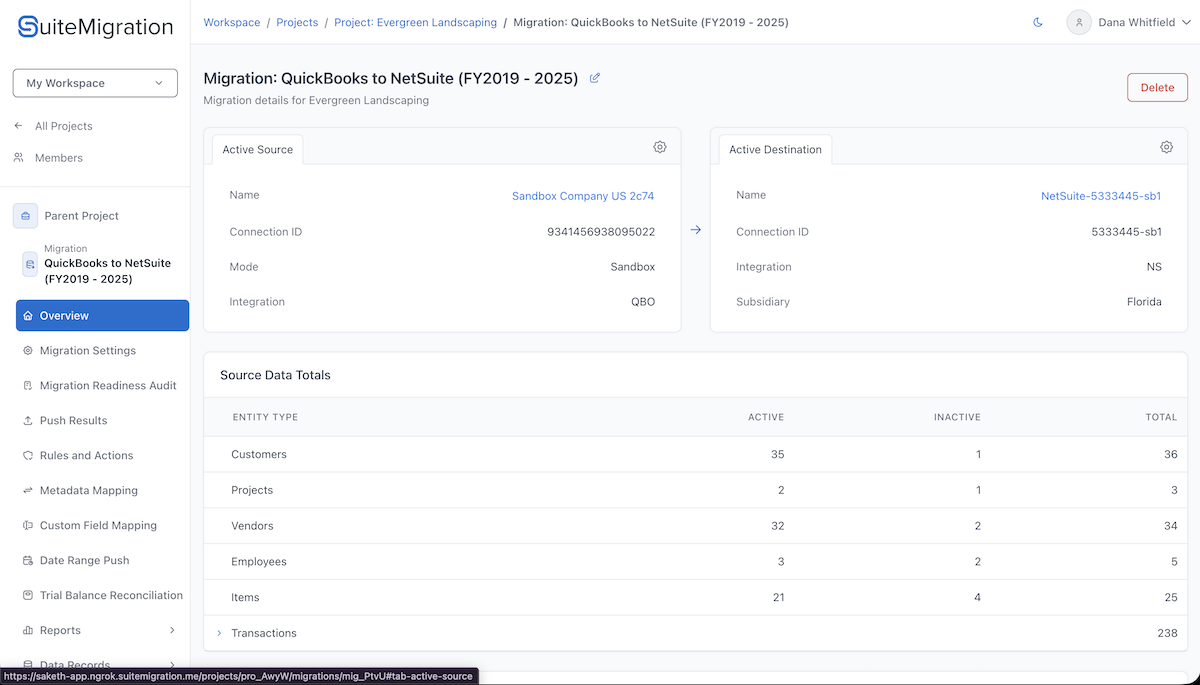
Task: Click the Vendors row label
Action: [252, 526]
